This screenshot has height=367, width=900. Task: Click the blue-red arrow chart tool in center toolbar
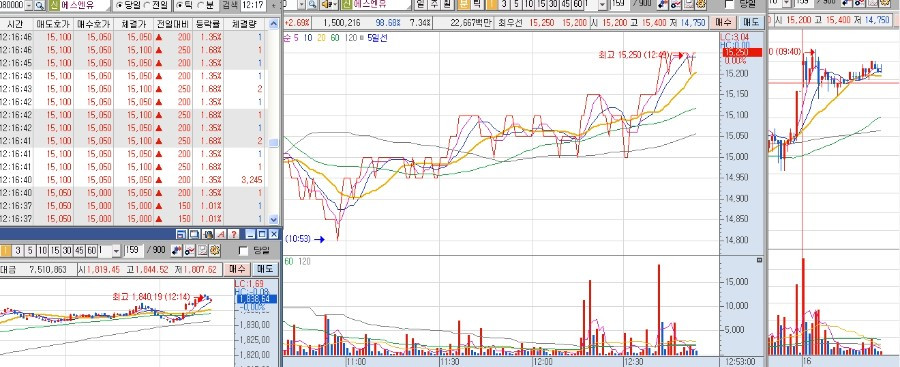[662, 5]
